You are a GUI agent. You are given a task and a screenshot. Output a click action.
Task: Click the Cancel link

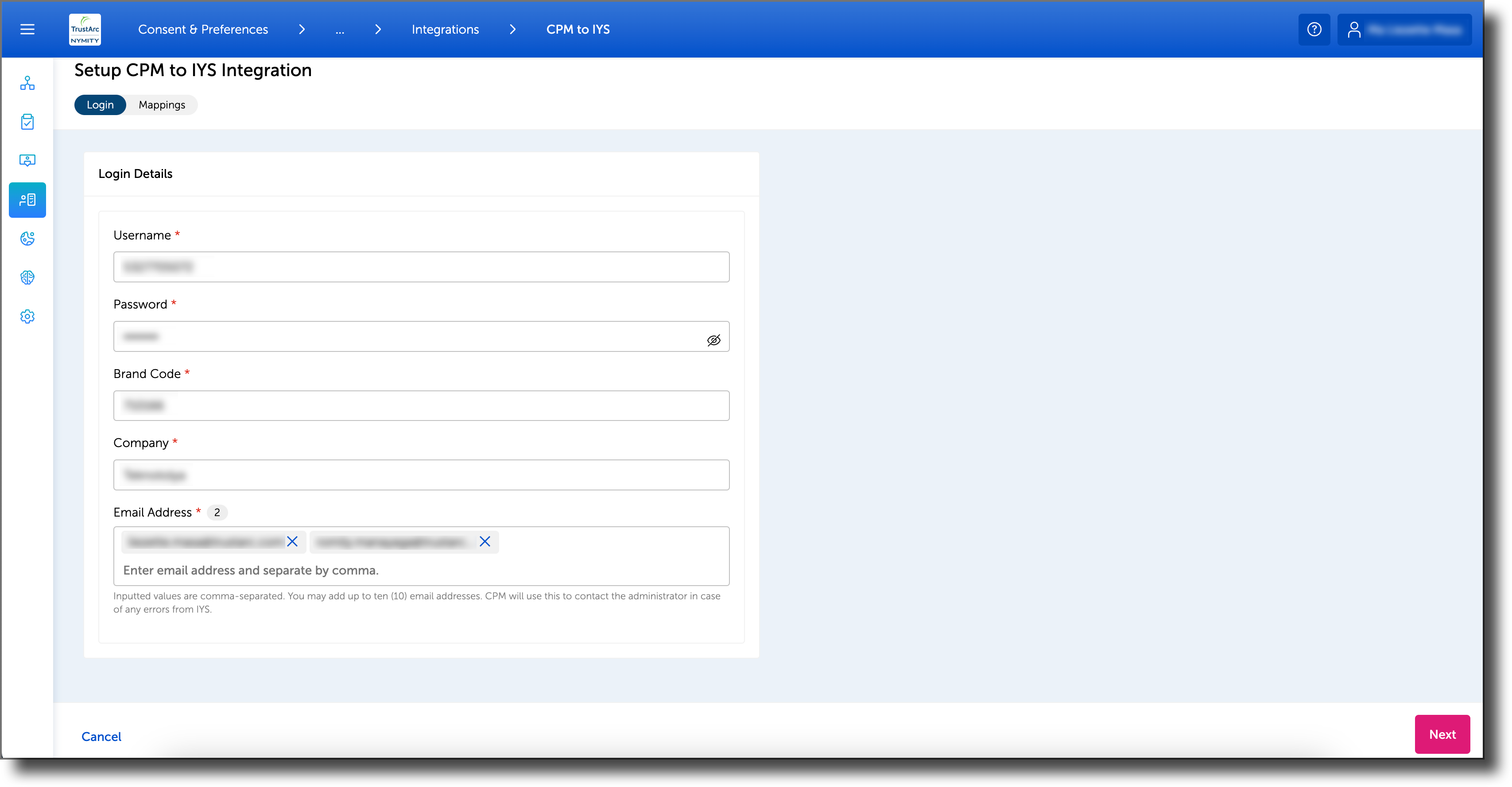point(101,736)
